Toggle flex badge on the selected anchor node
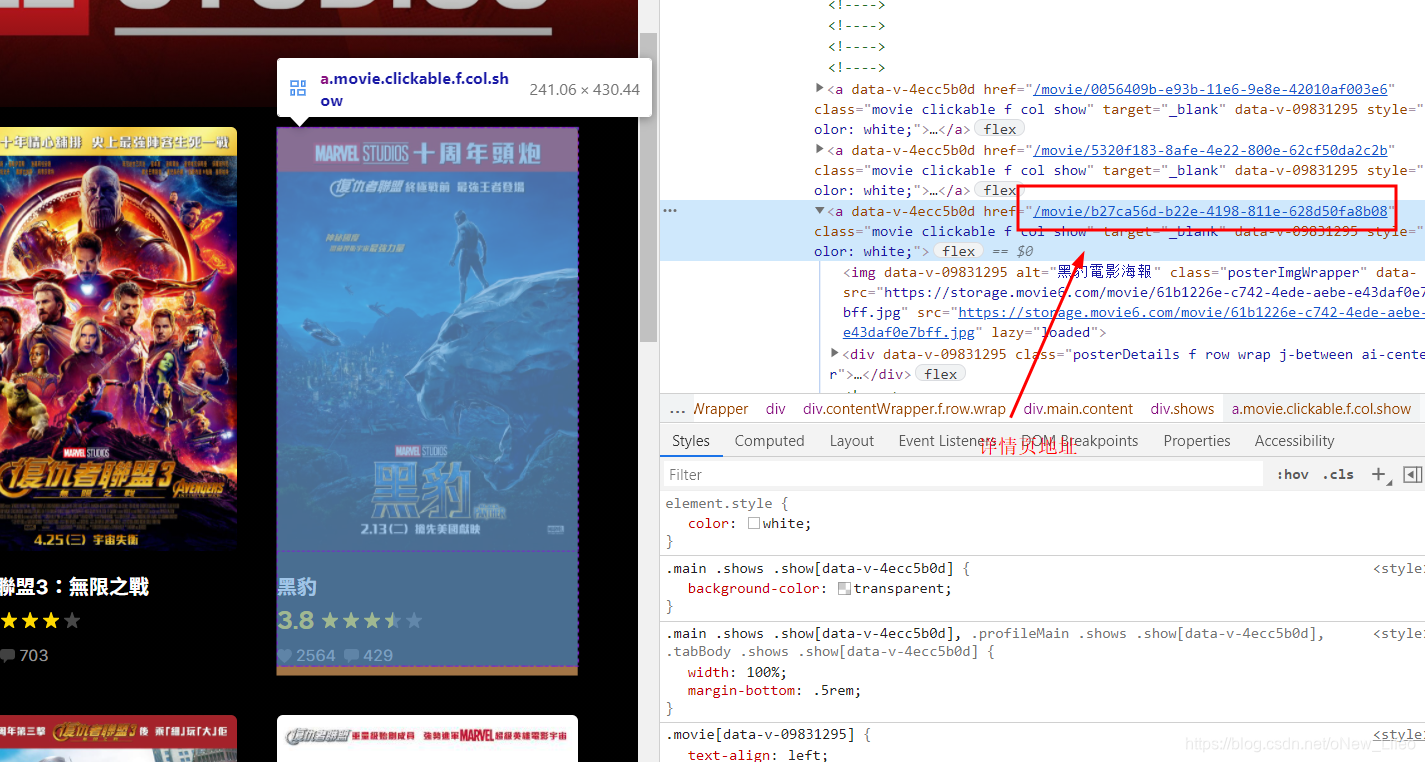Image resolution: width=1425 pixels, height=762 pixels. click(958, 251)
